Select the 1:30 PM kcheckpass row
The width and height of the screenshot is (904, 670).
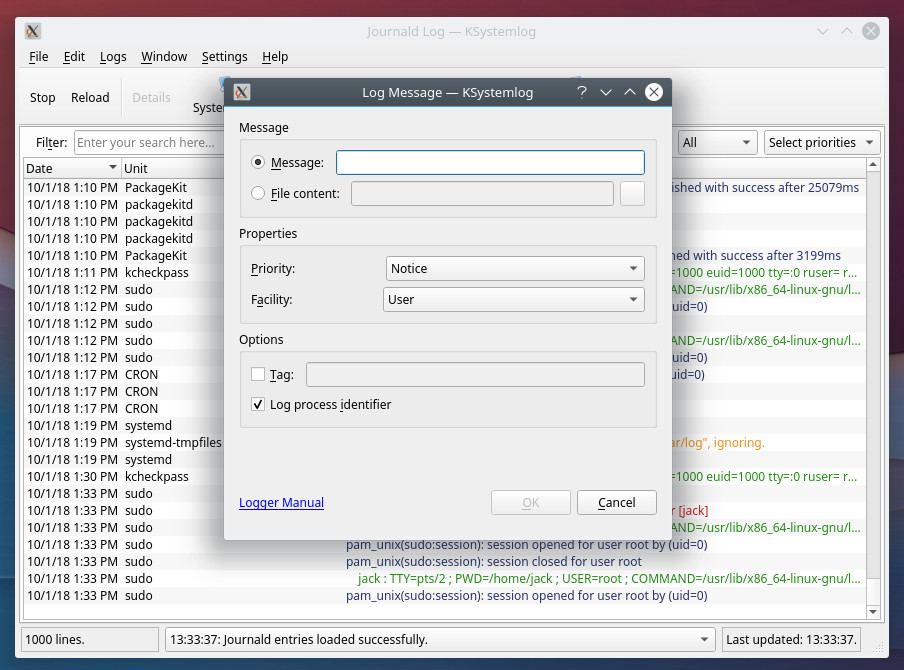click(124, 477)
